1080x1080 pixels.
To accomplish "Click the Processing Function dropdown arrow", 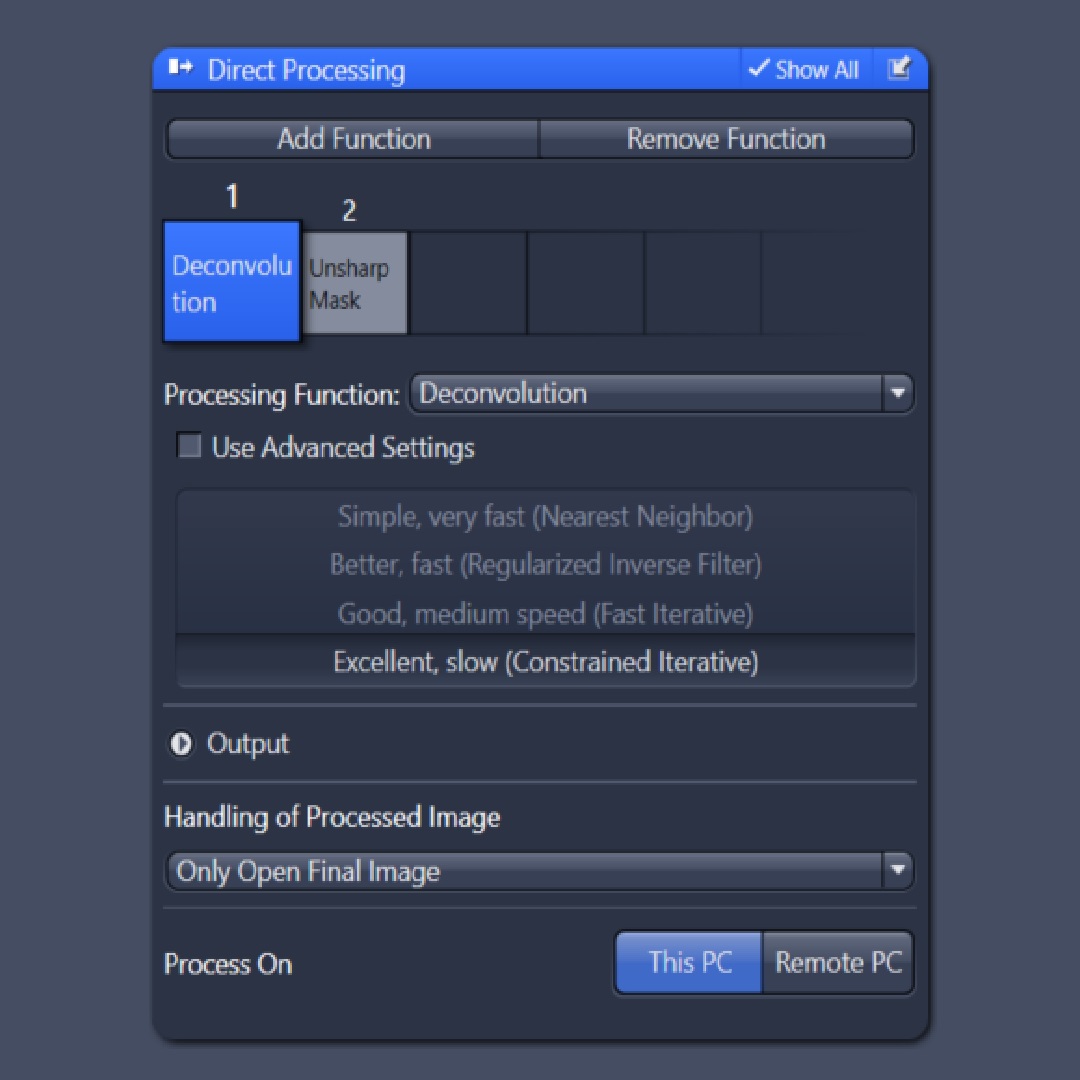I will pos(897,394).
